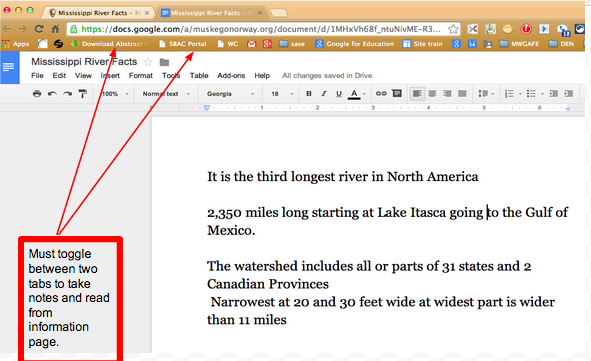The width and height of the screenshot is (591, 361).
Task: Open the Normal text style dropdown
Action: coord(166,94)
